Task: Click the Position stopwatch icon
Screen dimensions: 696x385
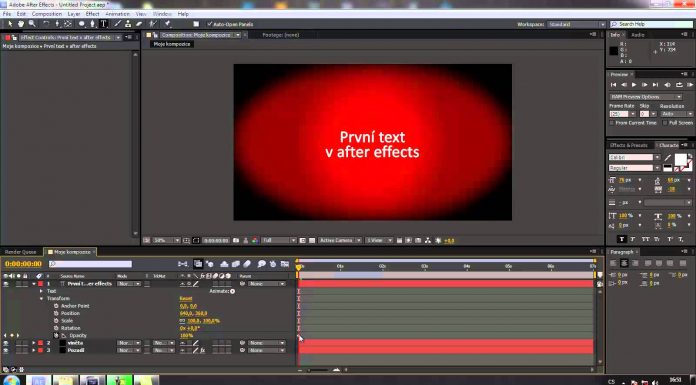Action: click(56, 313)
